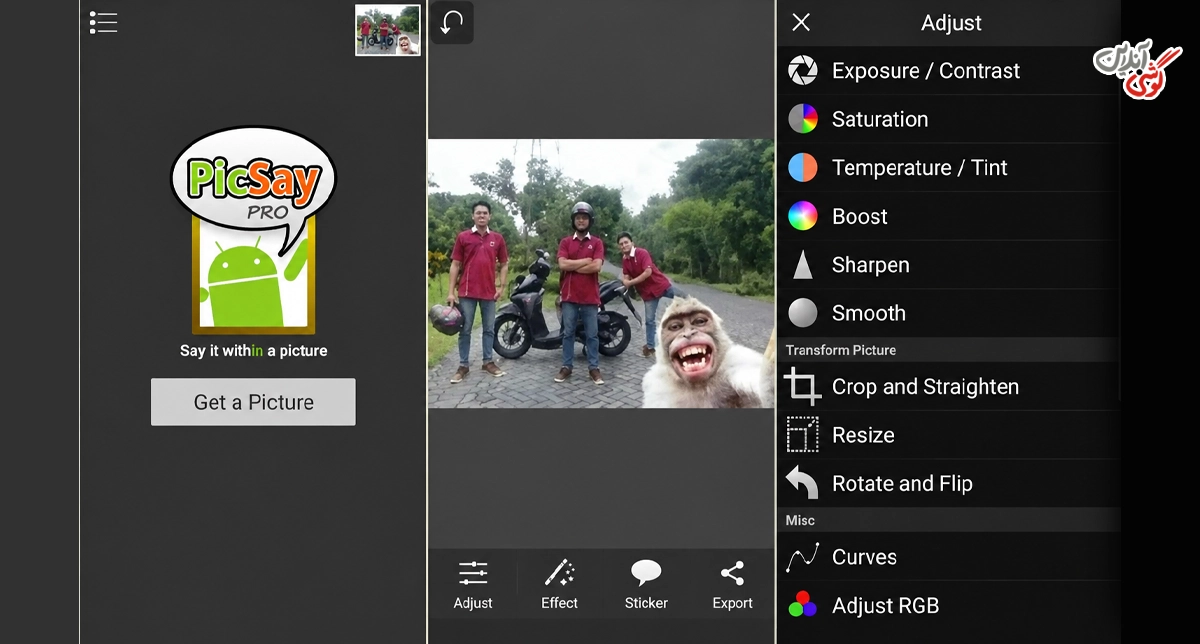Select the Temperature / Tint label

pyautogui.click(x=920, y=168)
